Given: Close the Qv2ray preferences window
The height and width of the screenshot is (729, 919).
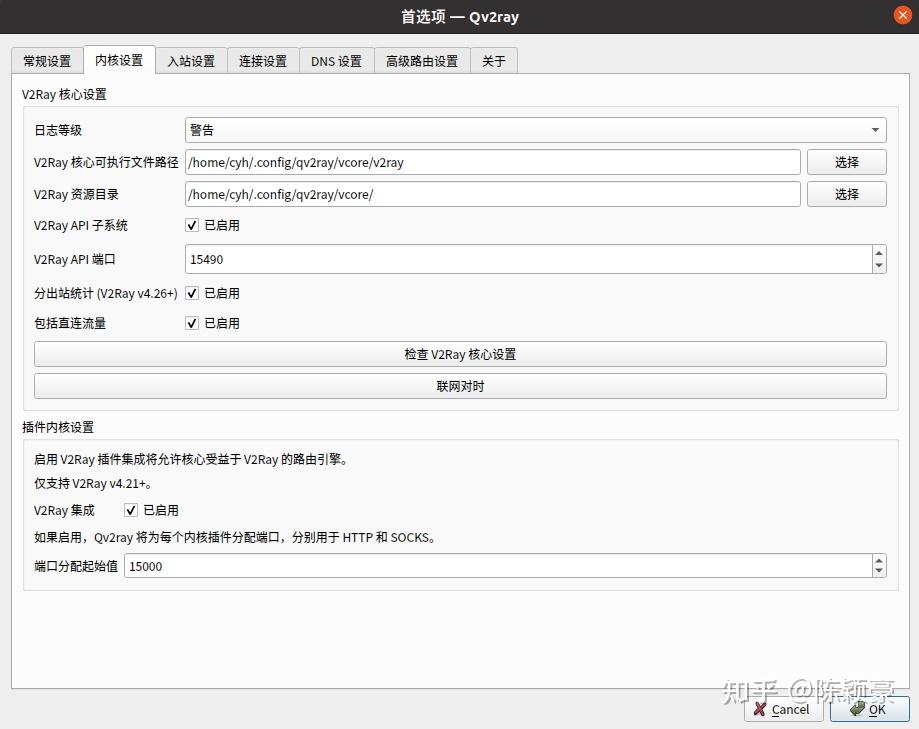Looking at the screenshot, I should click(902, 16).
